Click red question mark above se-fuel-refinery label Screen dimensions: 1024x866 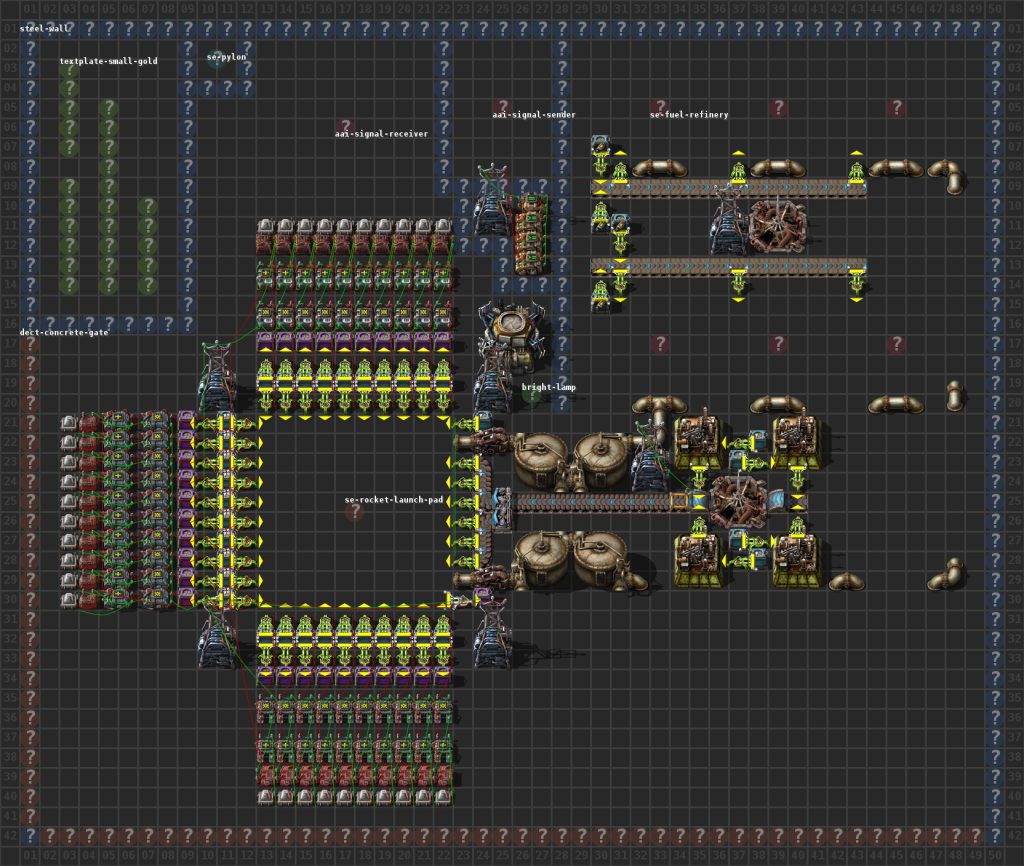click(660, 106)
